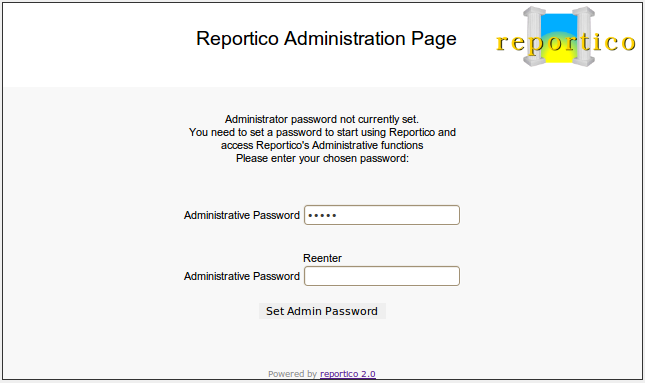Viewport: 645px width, 383px height.
Task: Click 'You need to set a password' line
Action: (322, 132)
